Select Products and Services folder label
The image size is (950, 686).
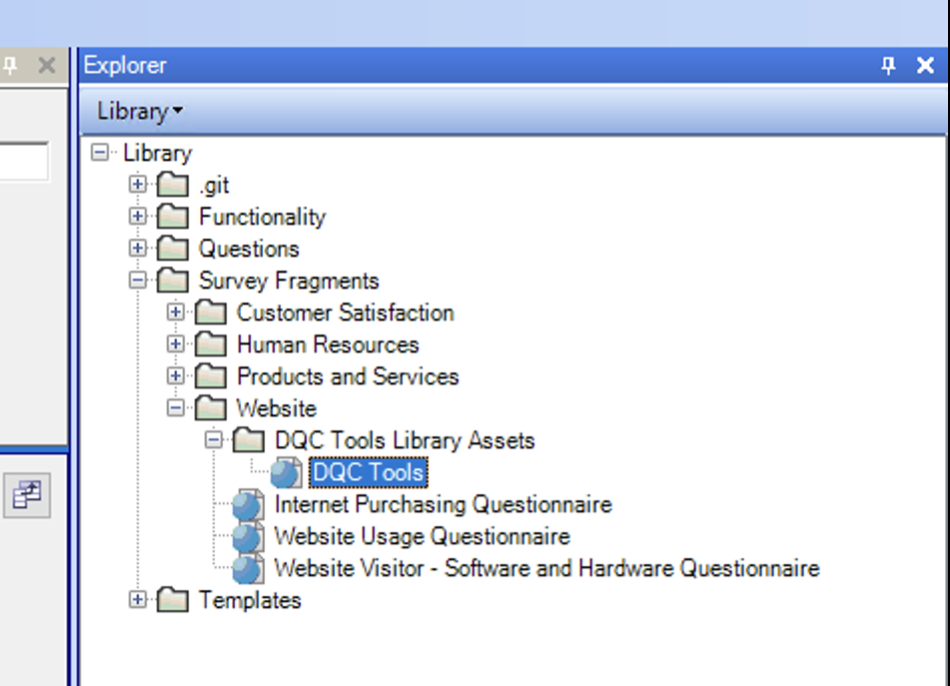[x=347, y=377]
